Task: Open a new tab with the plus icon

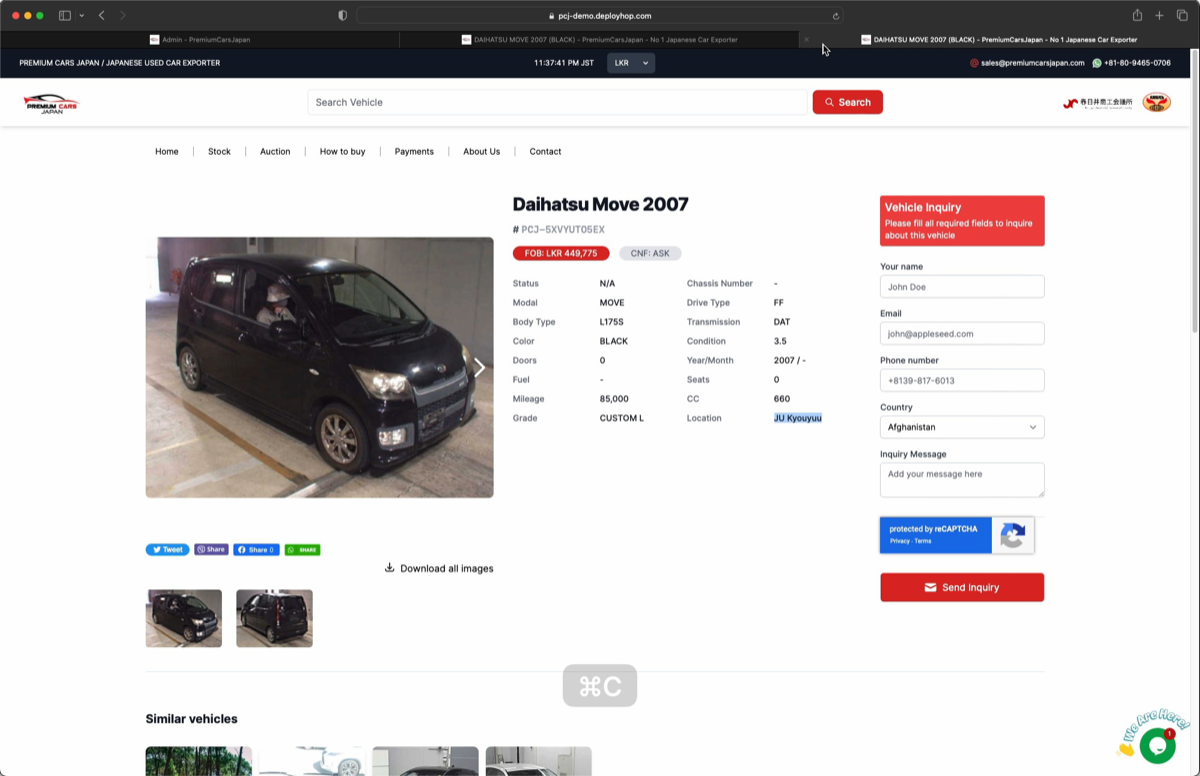Action: [x=1159, y=16]
